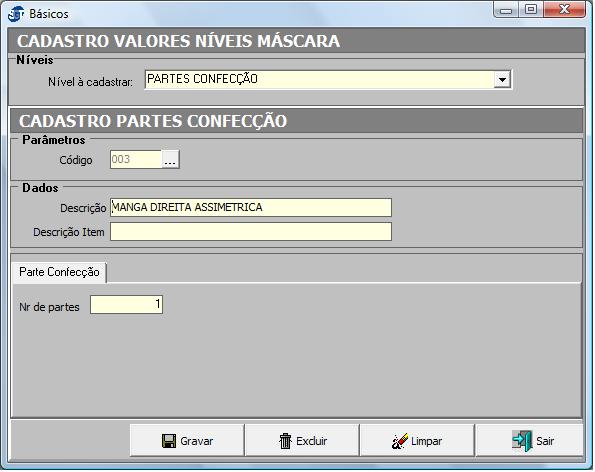Maximize the Básicos window
Image resolution: width=595 pixels, height=472 pixels.
(530, 10)
